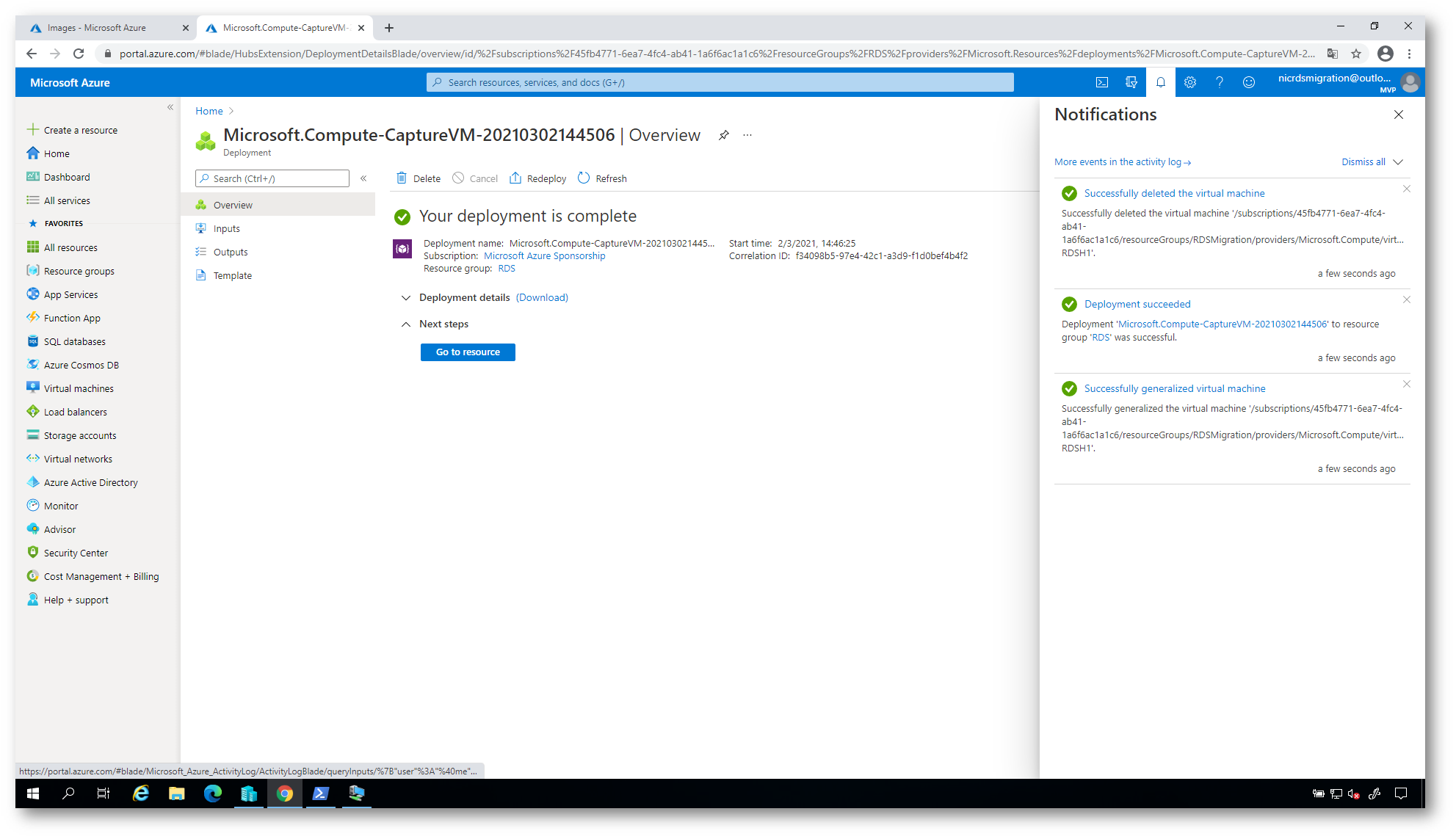Dismiss the 'Successfully deleted the virtual machine' notification
Viewport: 1456px width, 839px height.
[1407, 189]
